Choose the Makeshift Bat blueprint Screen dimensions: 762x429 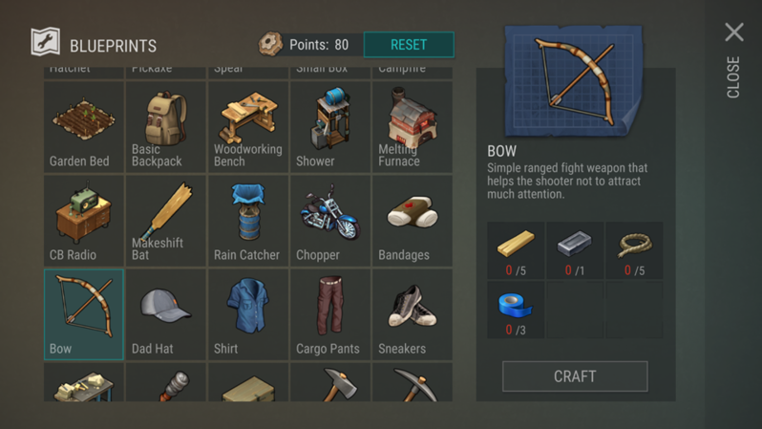[166, 221]
